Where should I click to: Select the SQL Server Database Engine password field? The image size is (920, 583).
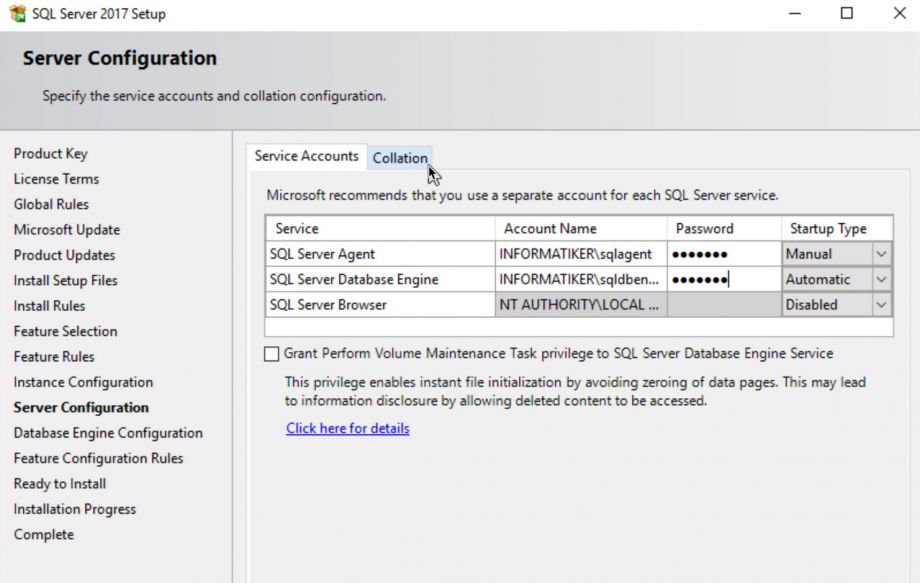click(722, 279)
